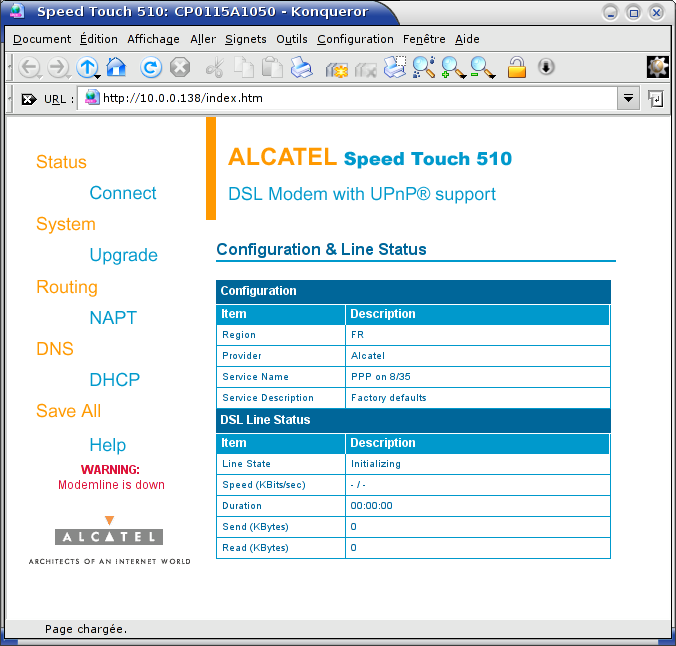Print the page with the printer icon

pos(301,67)
